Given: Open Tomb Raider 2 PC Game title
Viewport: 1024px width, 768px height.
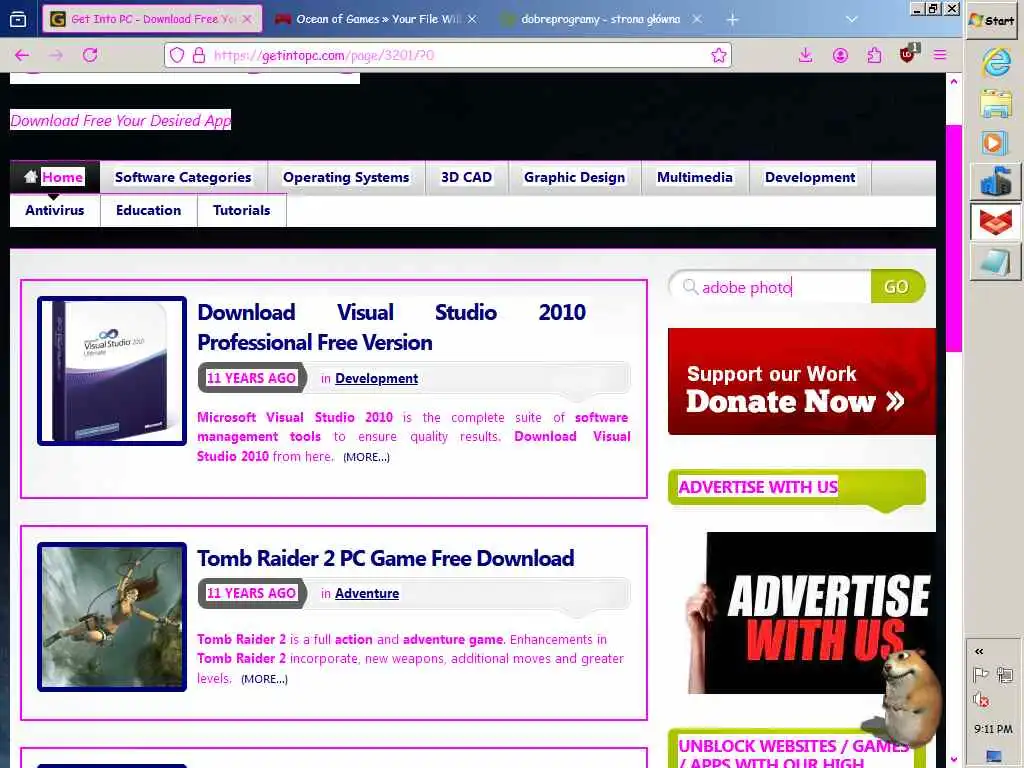Looking at the screenshot, I should [x=385, y=558].
